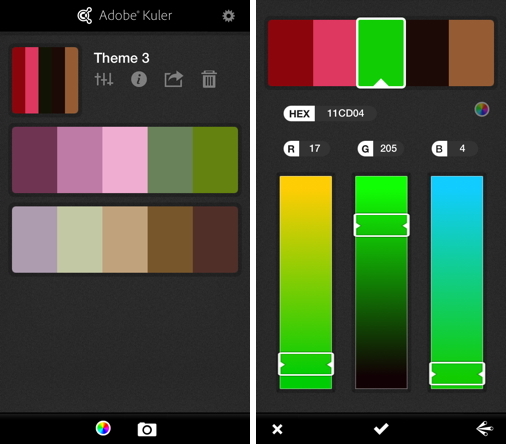Tap dark reddish brown swatch in third theme
506x444 pixels.
[x=215, y=239]
